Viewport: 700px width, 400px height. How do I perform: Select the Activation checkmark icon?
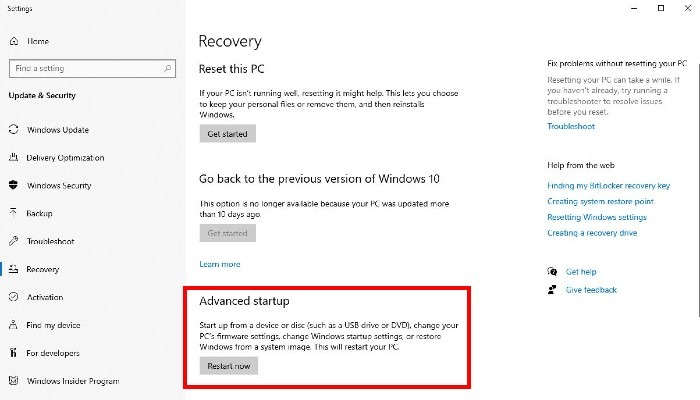tap(14, 297)
